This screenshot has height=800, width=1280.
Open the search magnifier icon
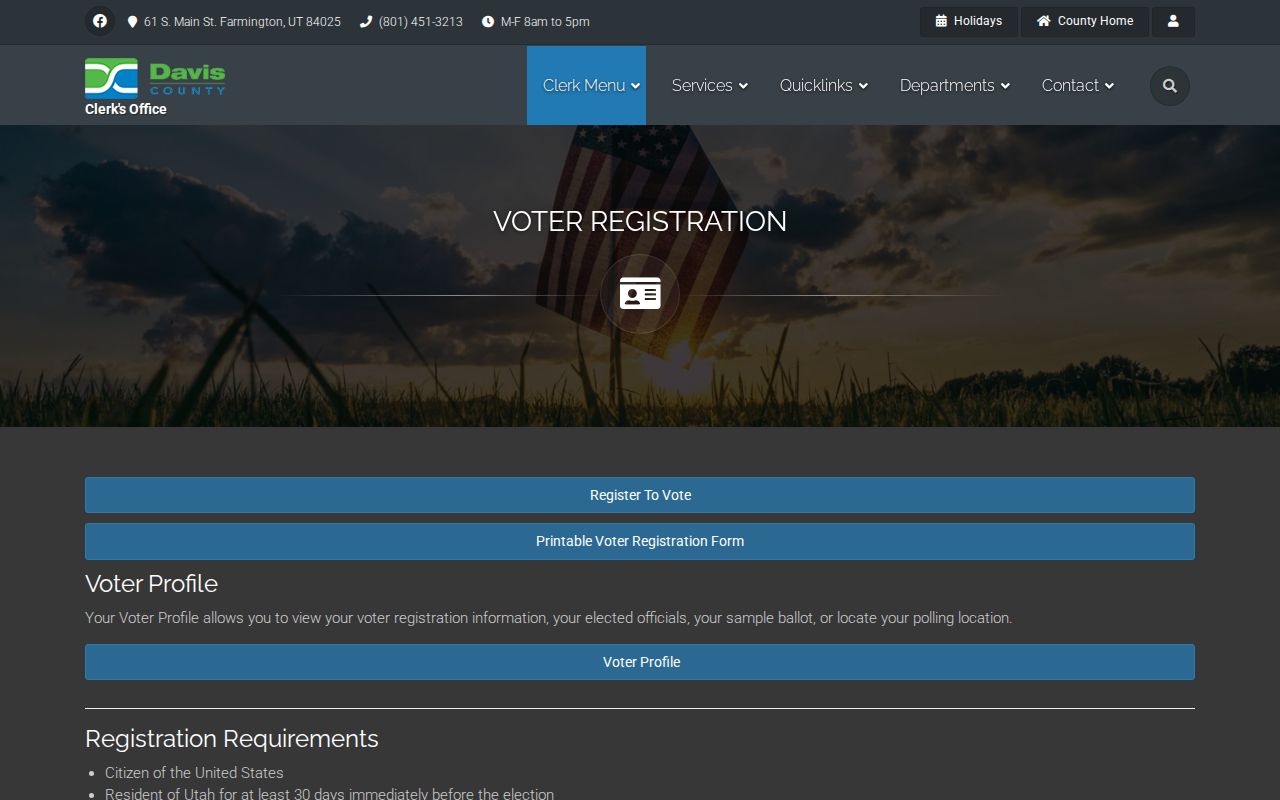(x=1170, y=86)
